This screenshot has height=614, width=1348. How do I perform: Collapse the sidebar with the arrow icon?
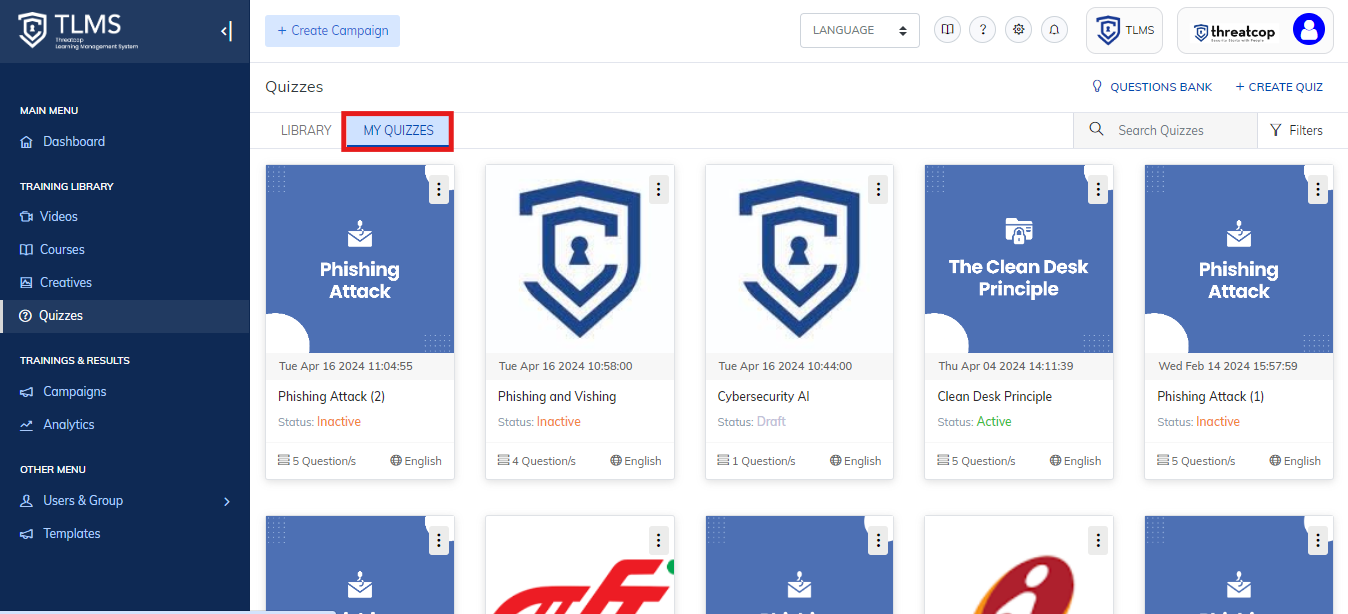tap(226, 31)
